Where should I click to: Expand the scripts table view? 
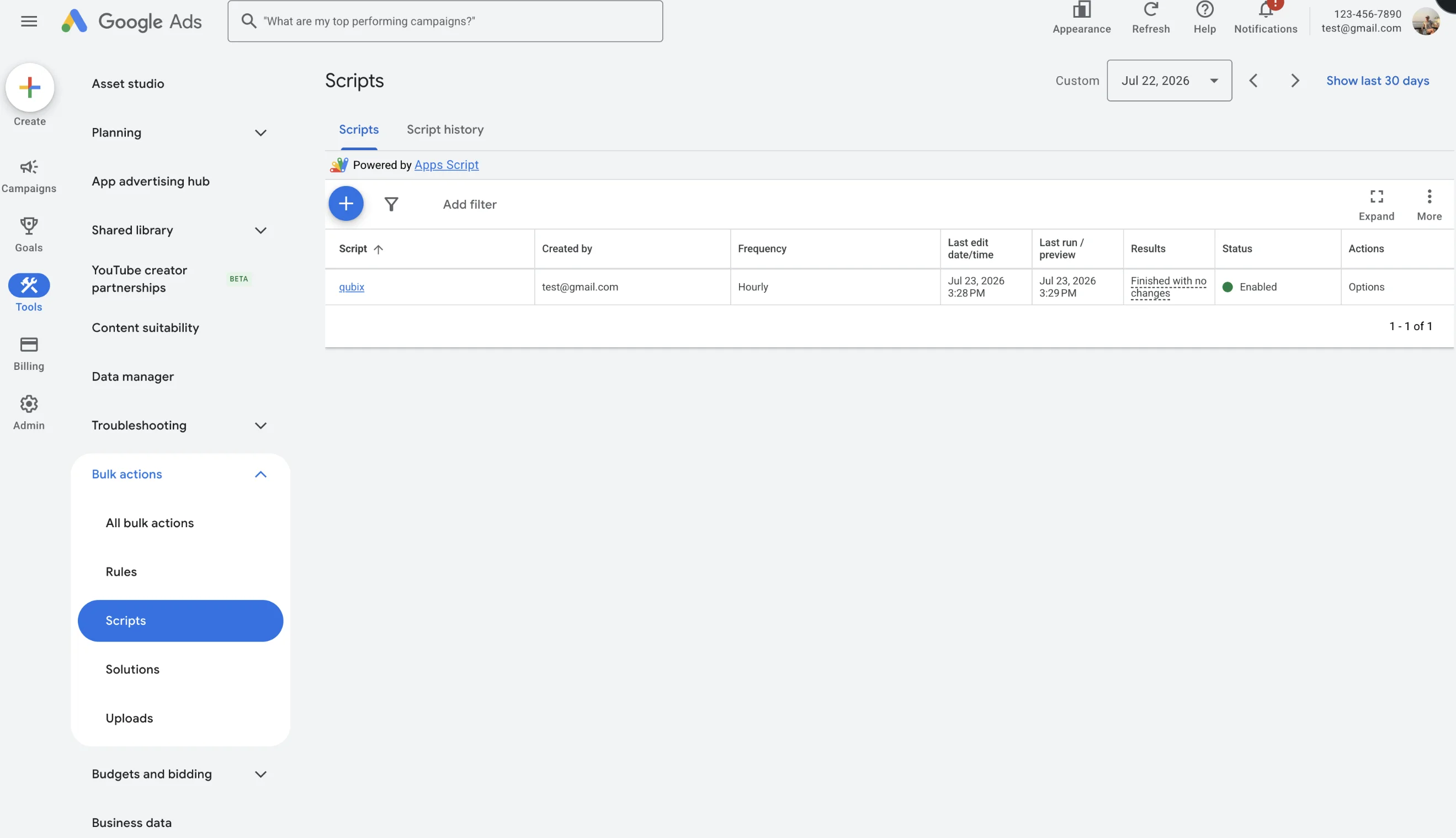1376,205
